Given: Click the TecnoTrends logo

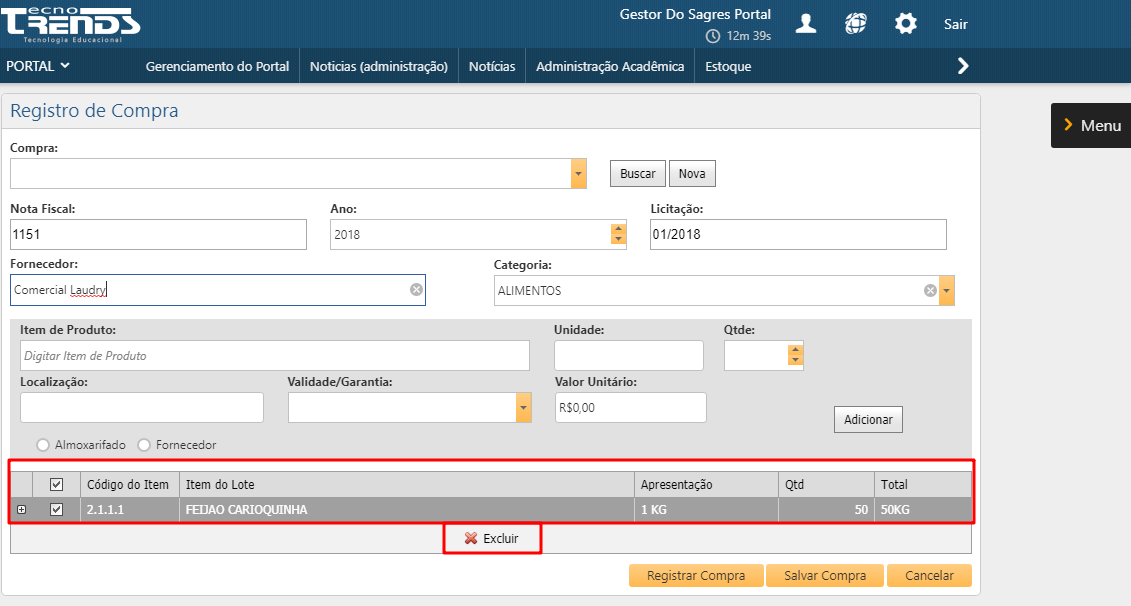Looking at the screenshot, I should (x=70, y=23).
